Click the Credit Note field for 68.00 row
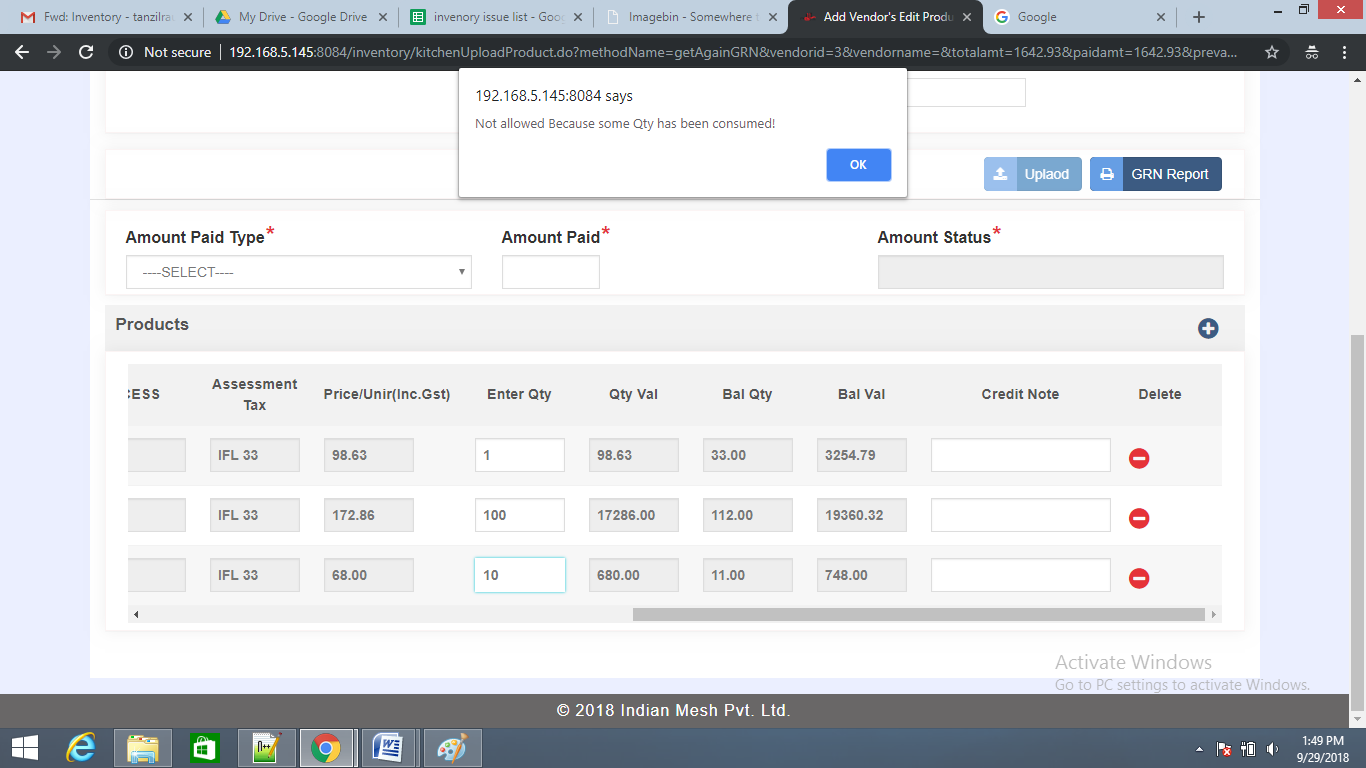 [x=1021, y=575]
